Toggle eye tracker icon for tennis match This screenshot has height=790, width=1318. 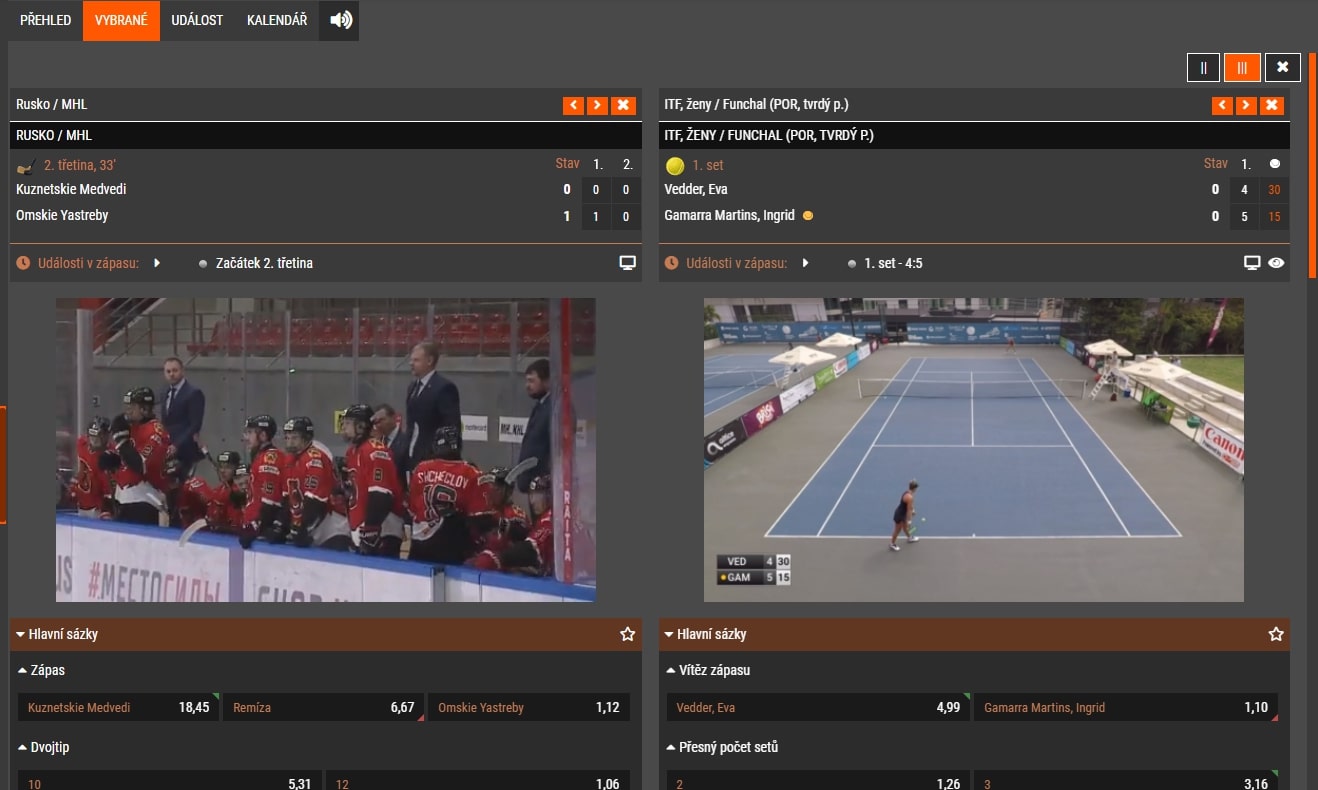[x=1276, y=263]
